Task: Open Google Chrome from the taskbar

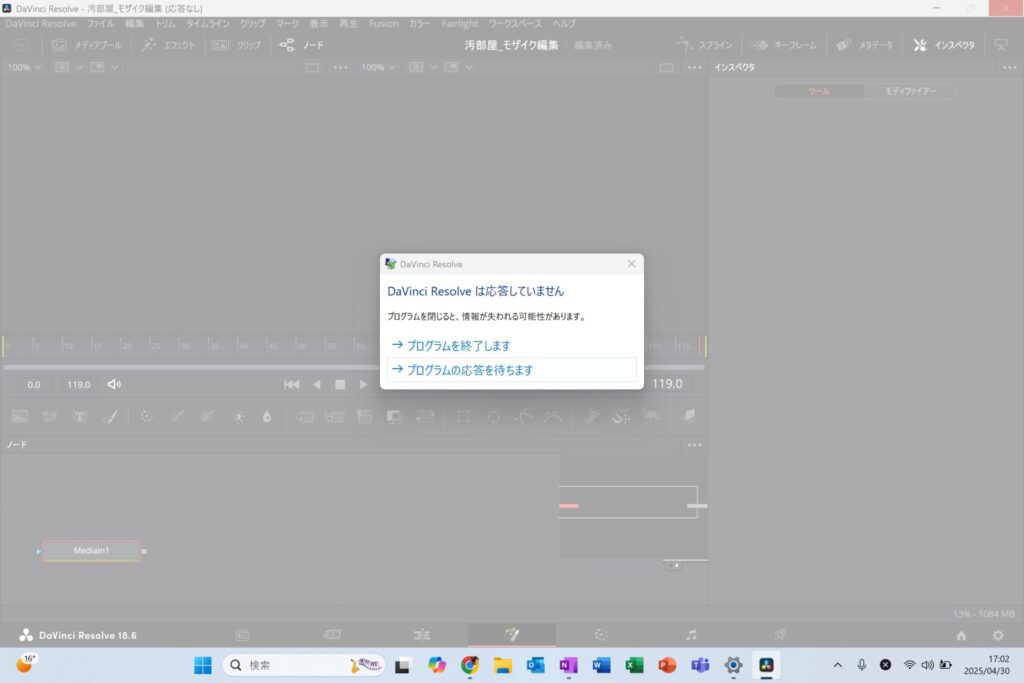Action: pyautogui.click(x=470, y=665)
